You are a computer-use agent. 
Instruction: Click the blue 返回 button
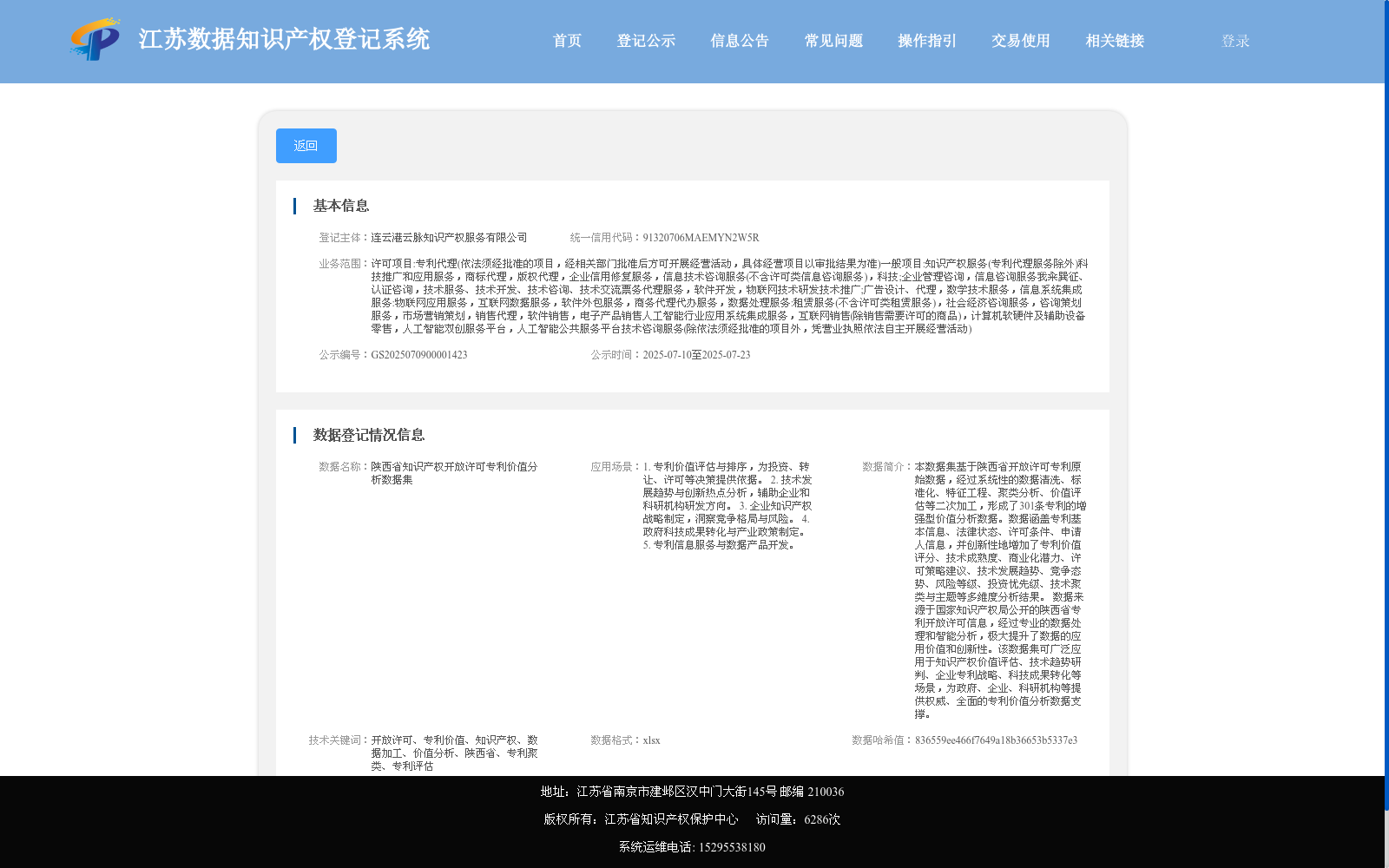(x=306, y=146)
